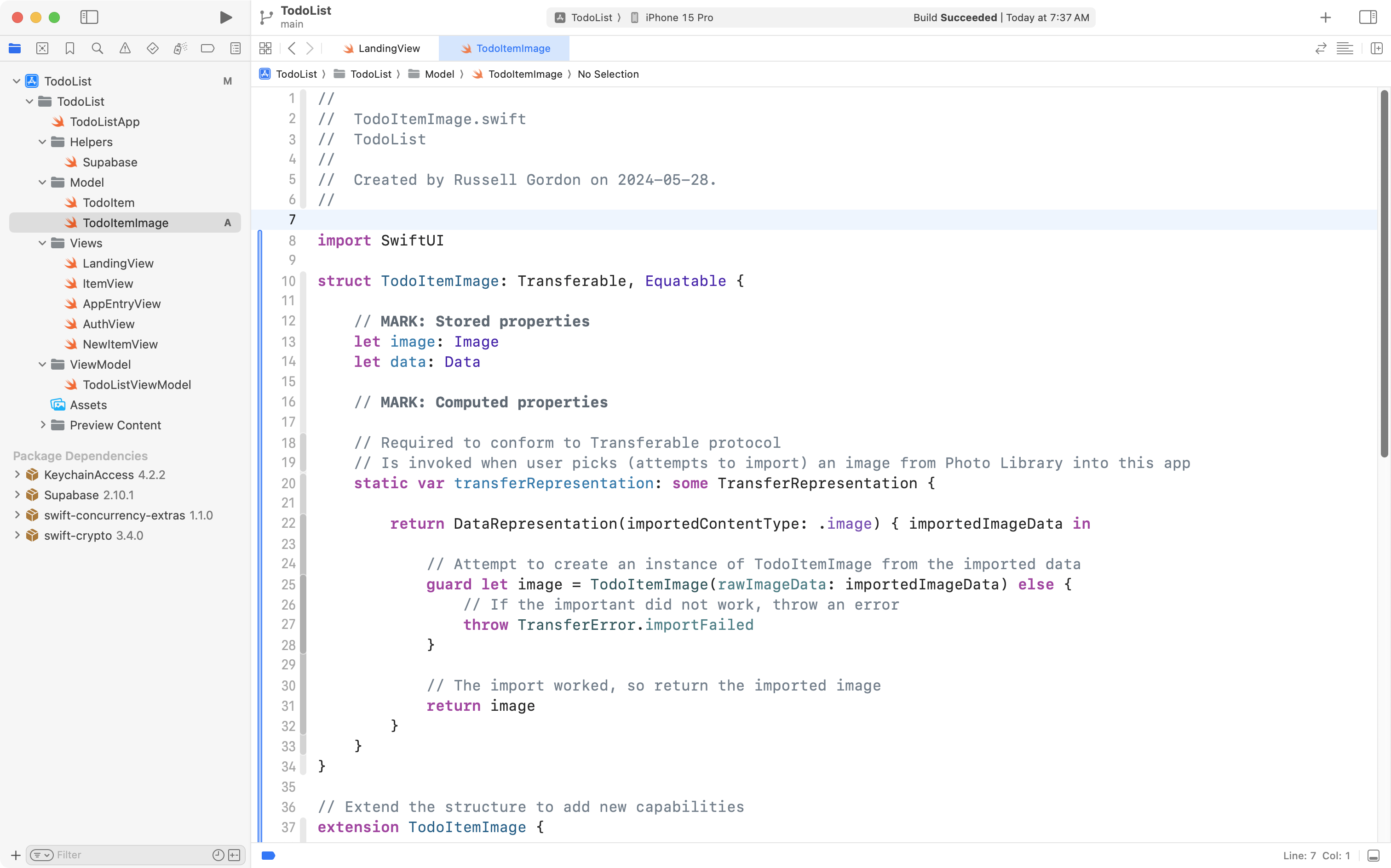
Task: Open the Report navigator
Action: [236, 48]
